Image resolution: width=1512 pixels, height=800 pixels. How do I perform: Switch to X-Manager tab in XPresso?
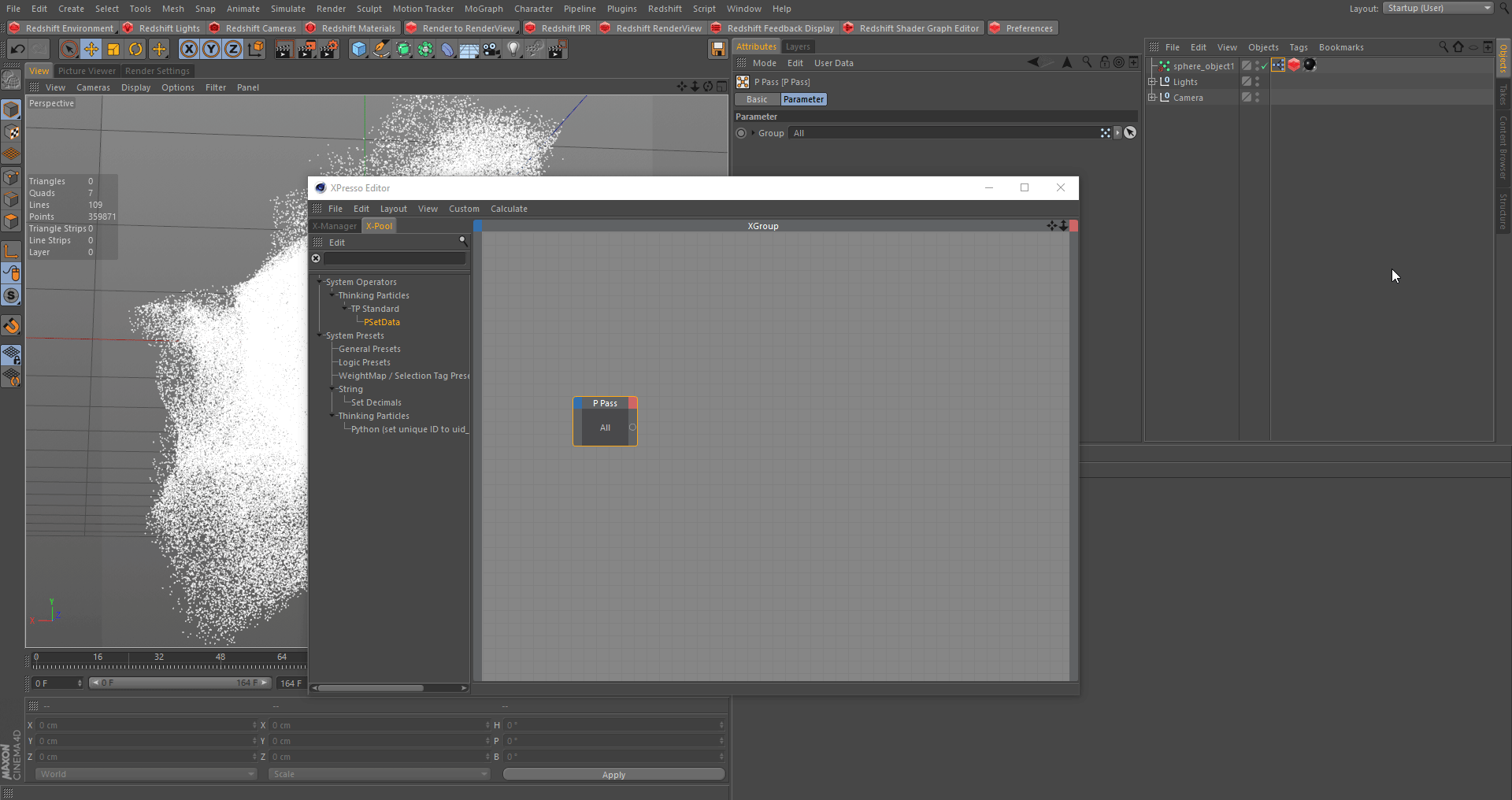click(x=335, y=226)
